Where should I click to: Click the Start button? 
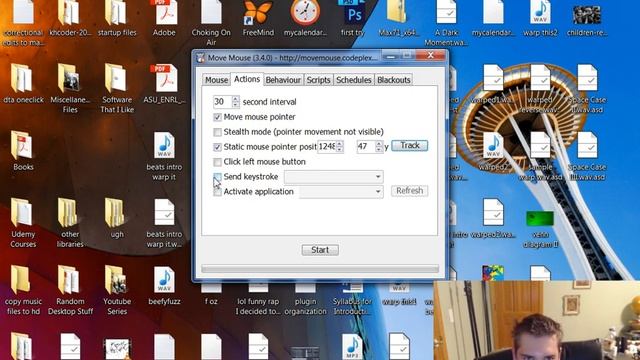(320, 250)
